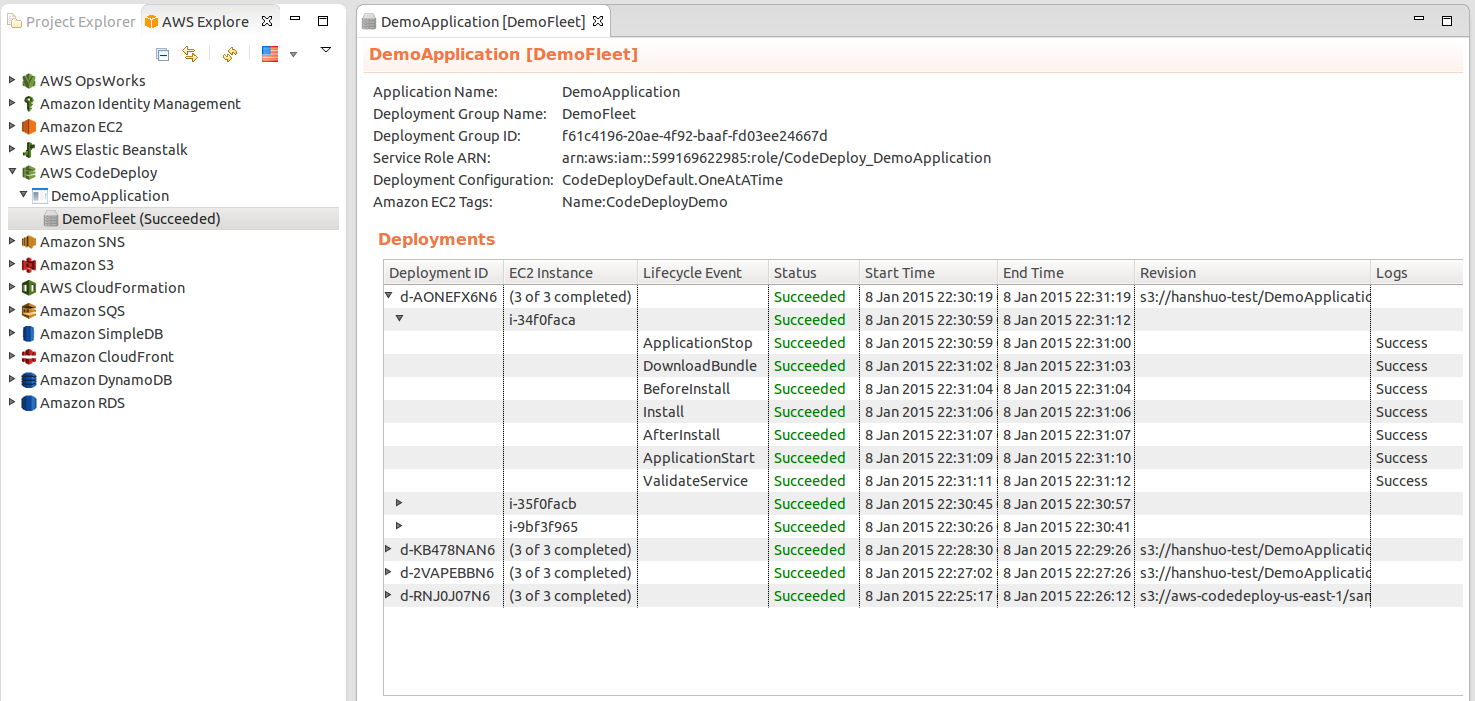Screen dimensions: 1475x701
Task: Open the AWS Explorer view menu
Action: (325, 50)
